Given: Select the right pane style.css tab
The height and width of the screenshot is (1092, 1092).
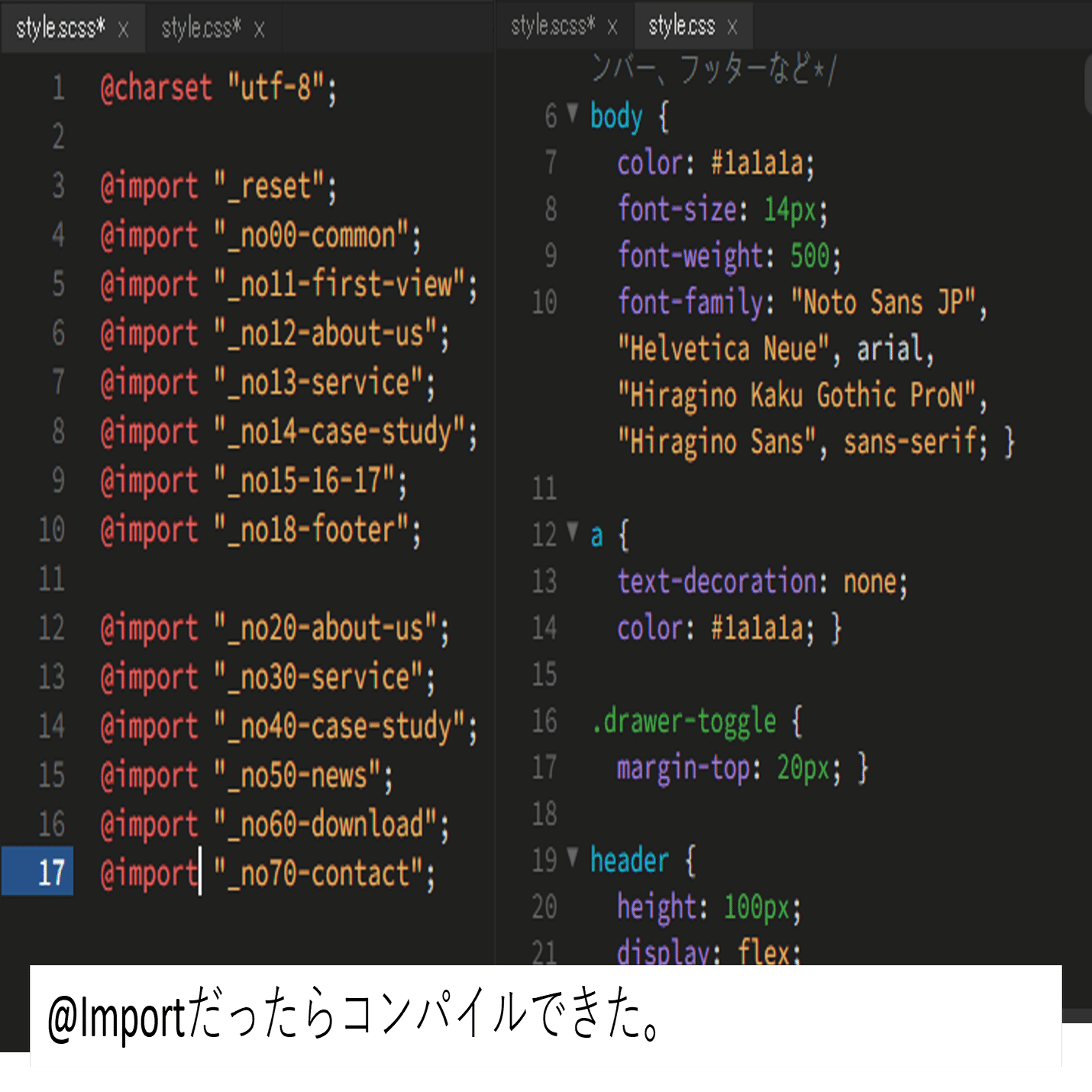Looking at the screenshot, I should [681, 26].
